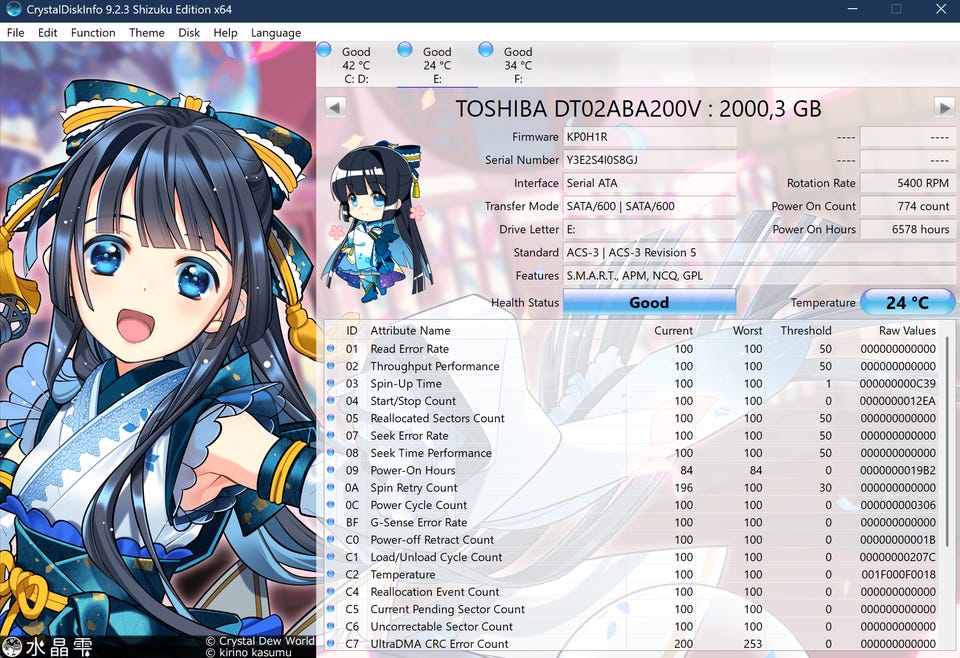
Task: Click the Rotation Rate value 5400 RPM
Action: (907, 183)
